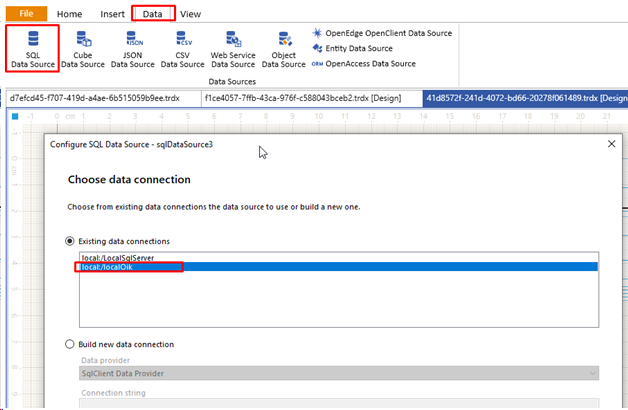The image size is (628, 410).
Task: Select local:/LocalSqlServer connection
Action: 116,258
